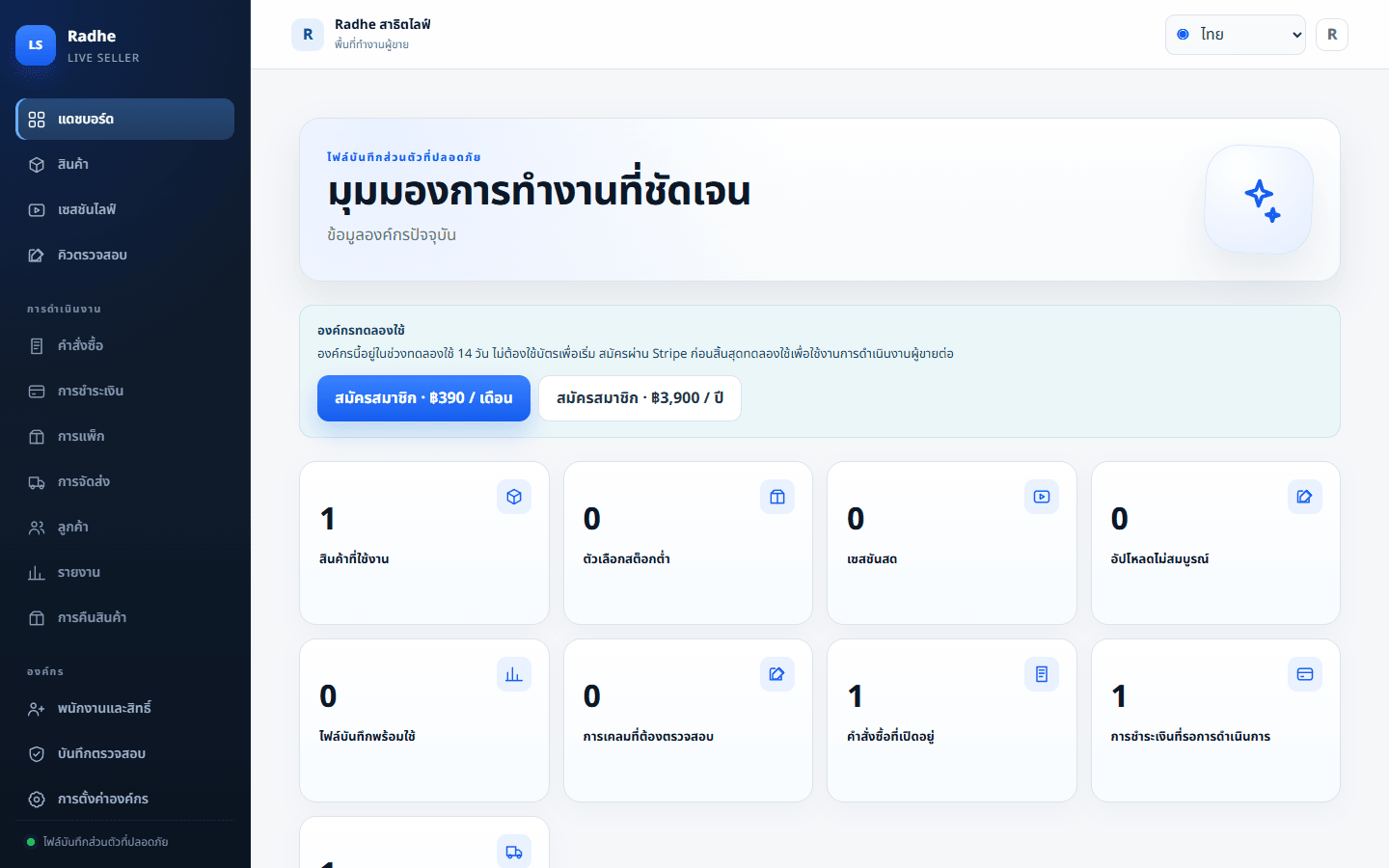Image resolution: width=1389 pixels, height=868 pixels.
Task: Click the box icon on สินค้าที่ใช้งาน card
Action: pyautogui.click(x=514, y=497)
